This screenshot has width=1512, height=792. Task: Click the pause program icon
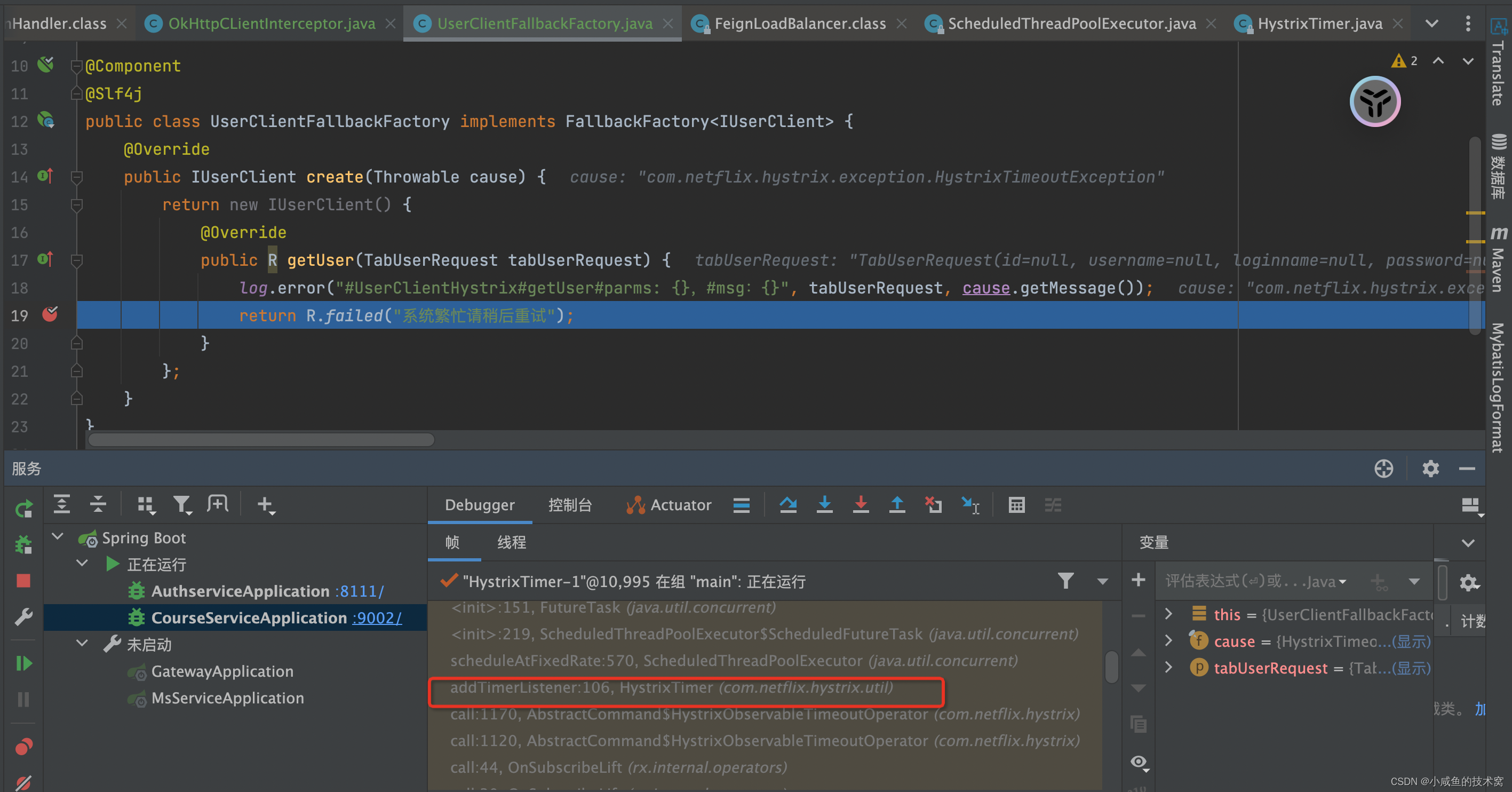coord(23,699)
